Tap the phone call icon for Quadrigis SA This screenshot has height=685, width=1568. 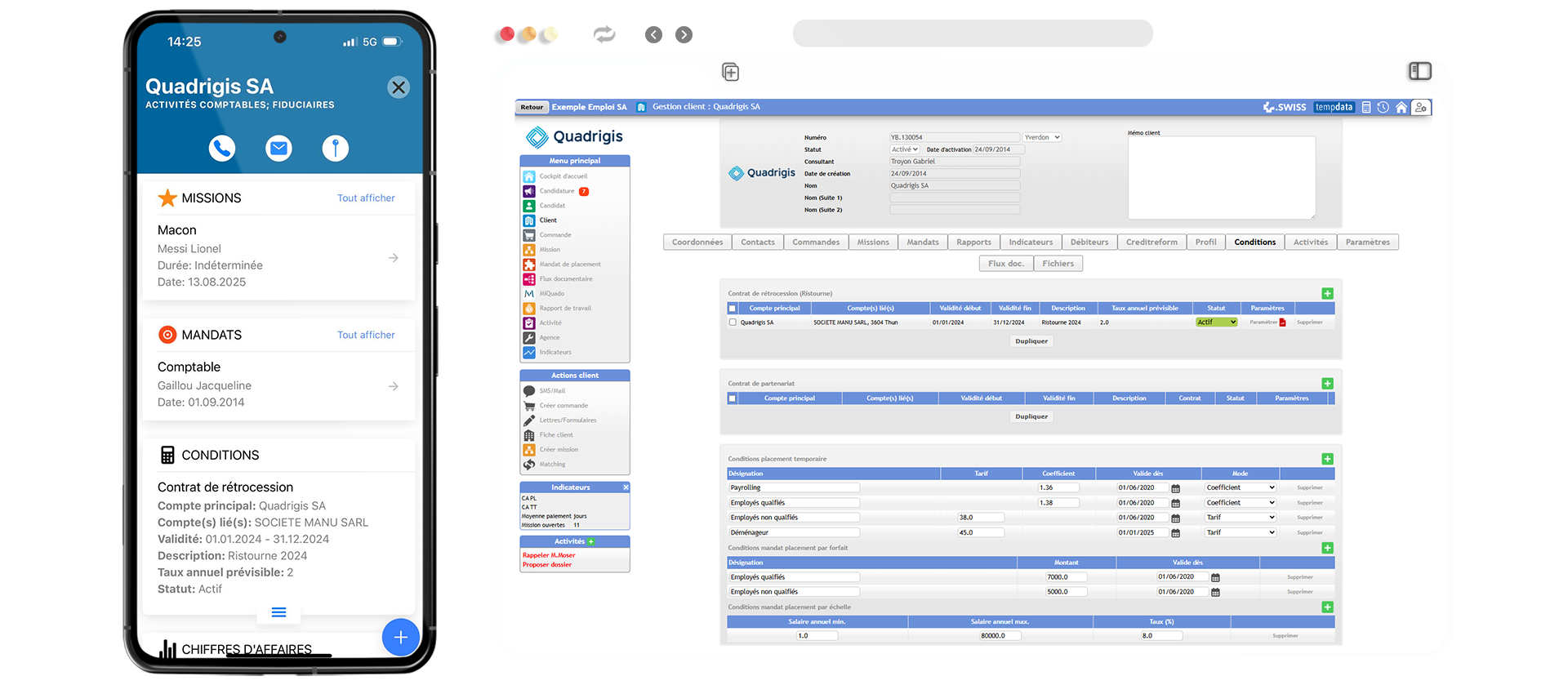point(222,148)
